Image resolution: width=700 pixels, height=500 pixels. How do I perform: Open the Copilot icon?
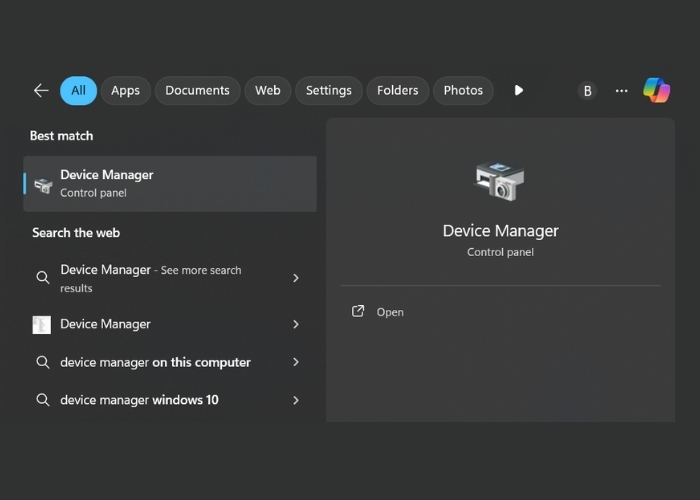[657, 90]
